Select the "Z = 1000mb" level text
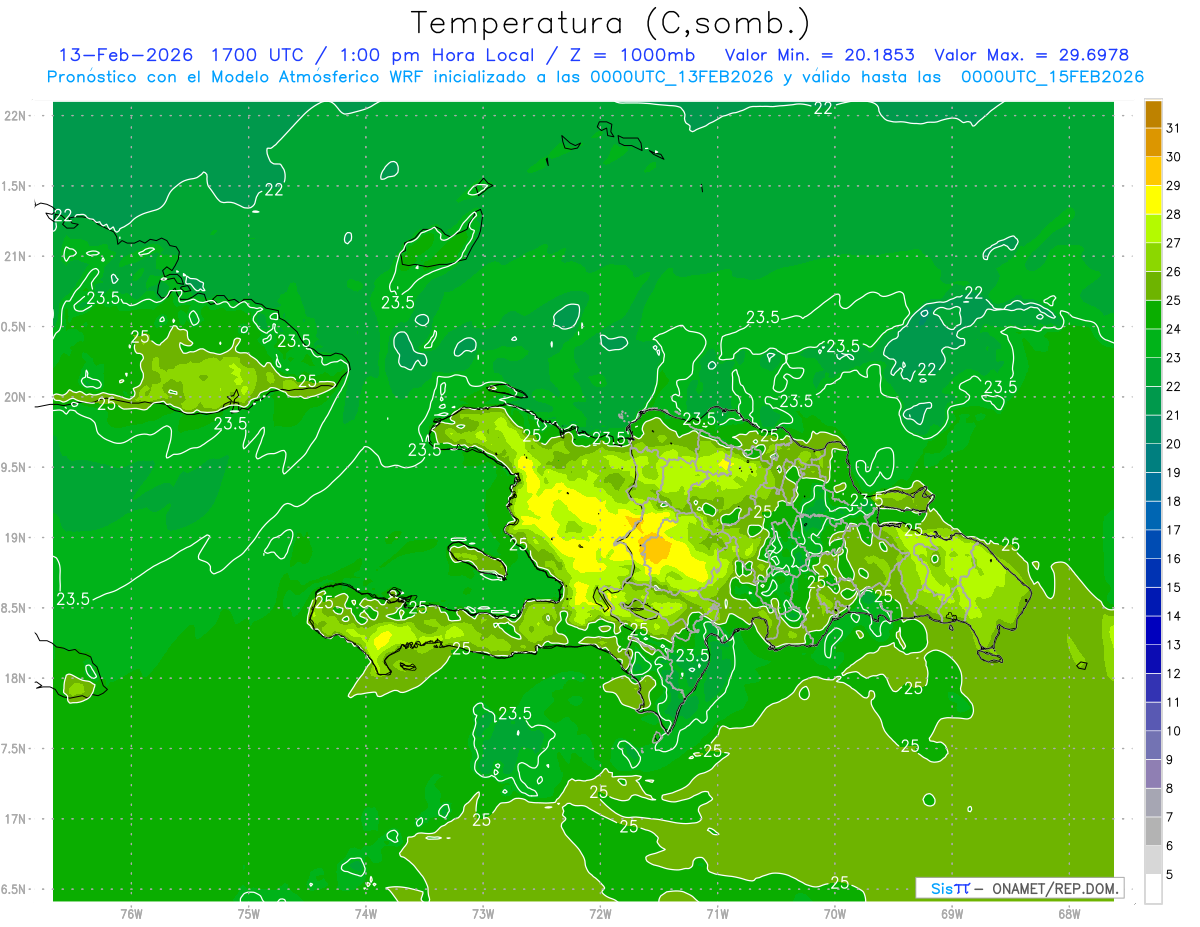The image size is (1200, 927). coord(633,56)
